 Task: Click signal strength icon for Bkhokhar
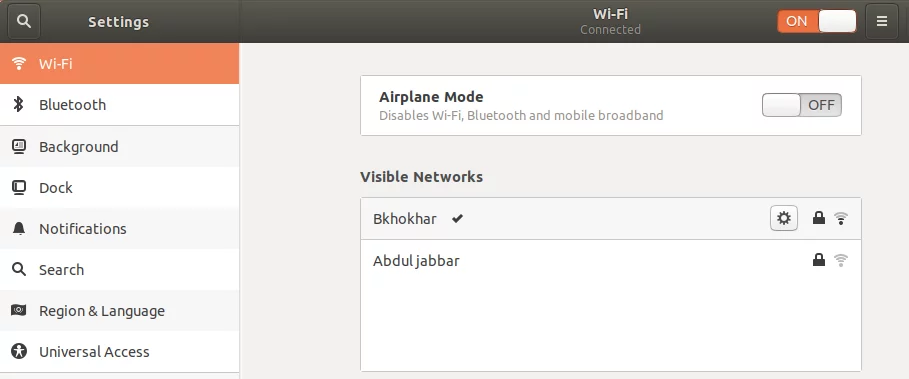click(x=841, y=218)
